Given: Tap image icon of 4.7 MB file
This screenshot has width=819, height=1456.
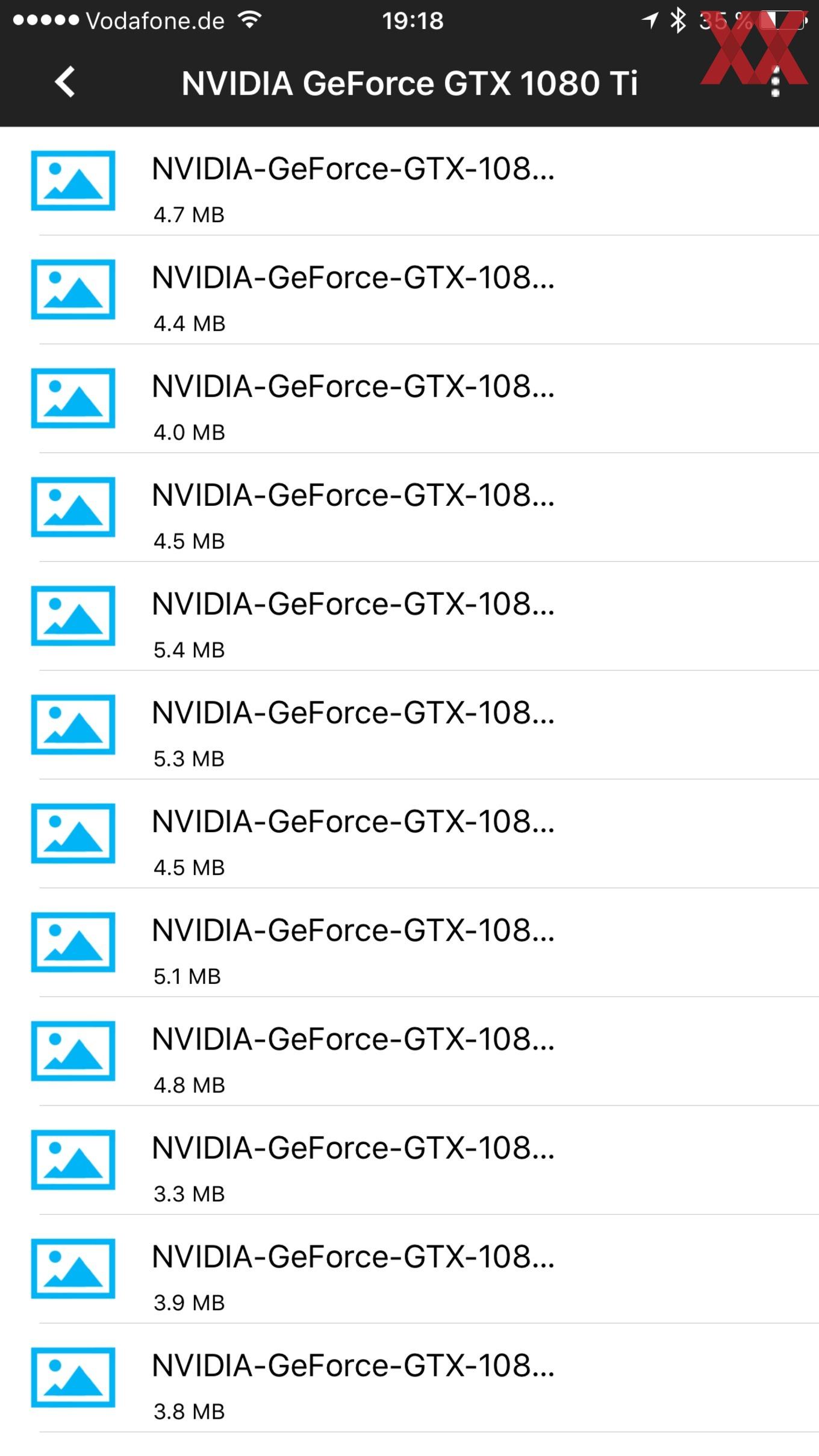Looking at the screenshot, I should click(x=73, y=181).
